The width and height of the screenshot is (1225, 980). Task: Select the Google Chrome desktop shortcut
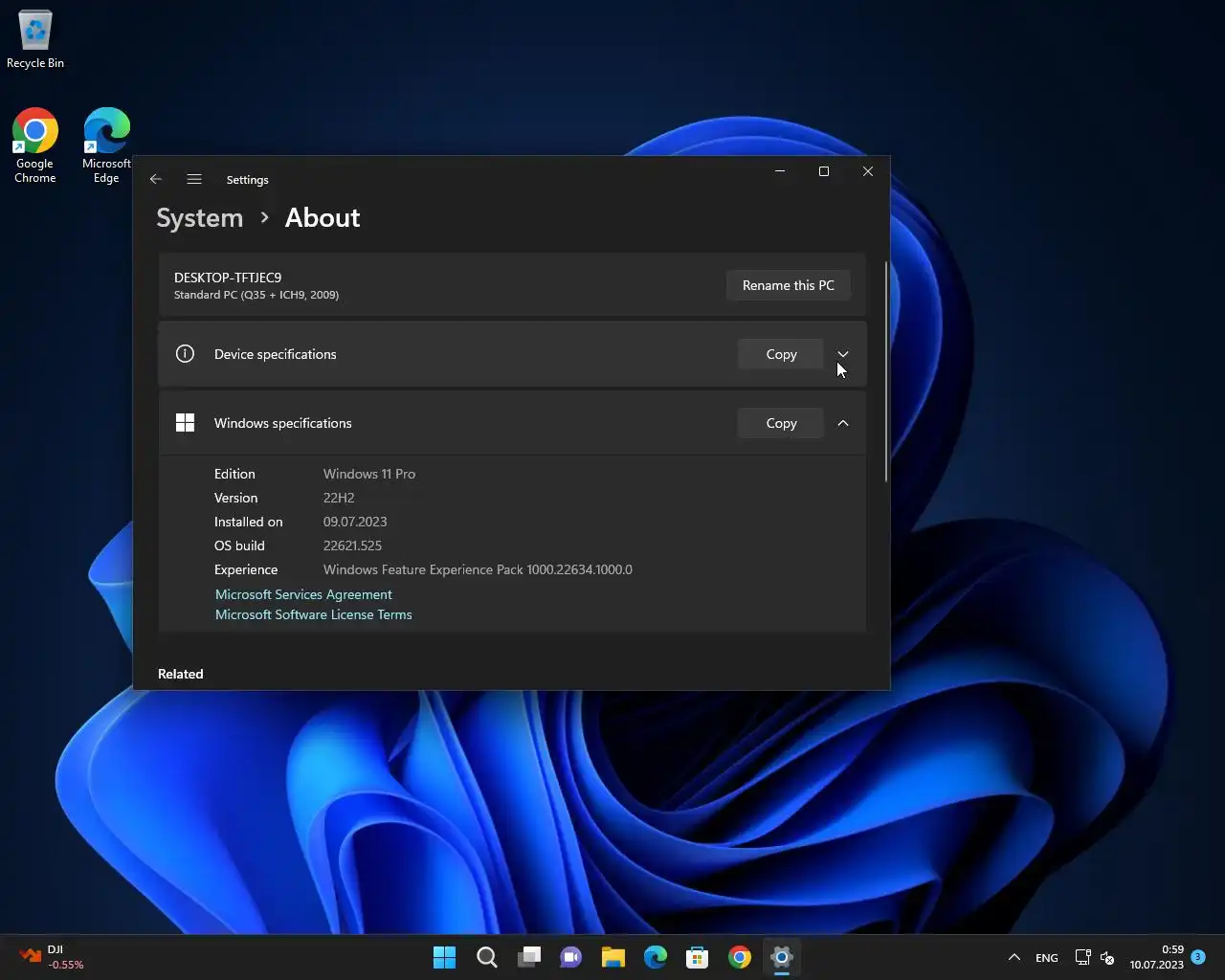(x=35, y=145)
